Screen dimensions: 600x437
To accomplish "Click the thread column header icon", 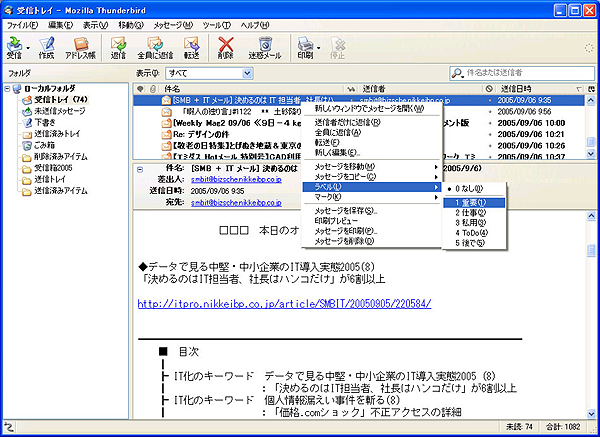I will pos(140,89).
